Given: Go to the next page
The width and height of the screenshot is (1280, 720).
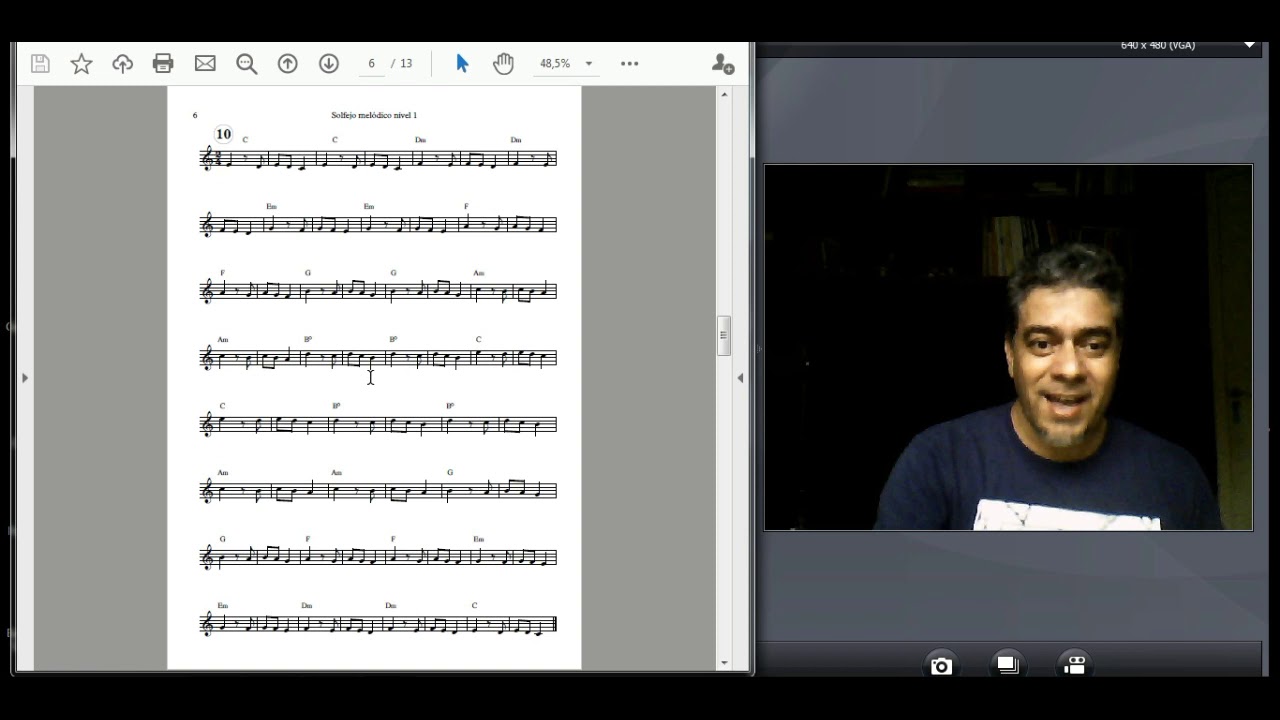Looking at the screenshot, I should click(x=329, y=64).
